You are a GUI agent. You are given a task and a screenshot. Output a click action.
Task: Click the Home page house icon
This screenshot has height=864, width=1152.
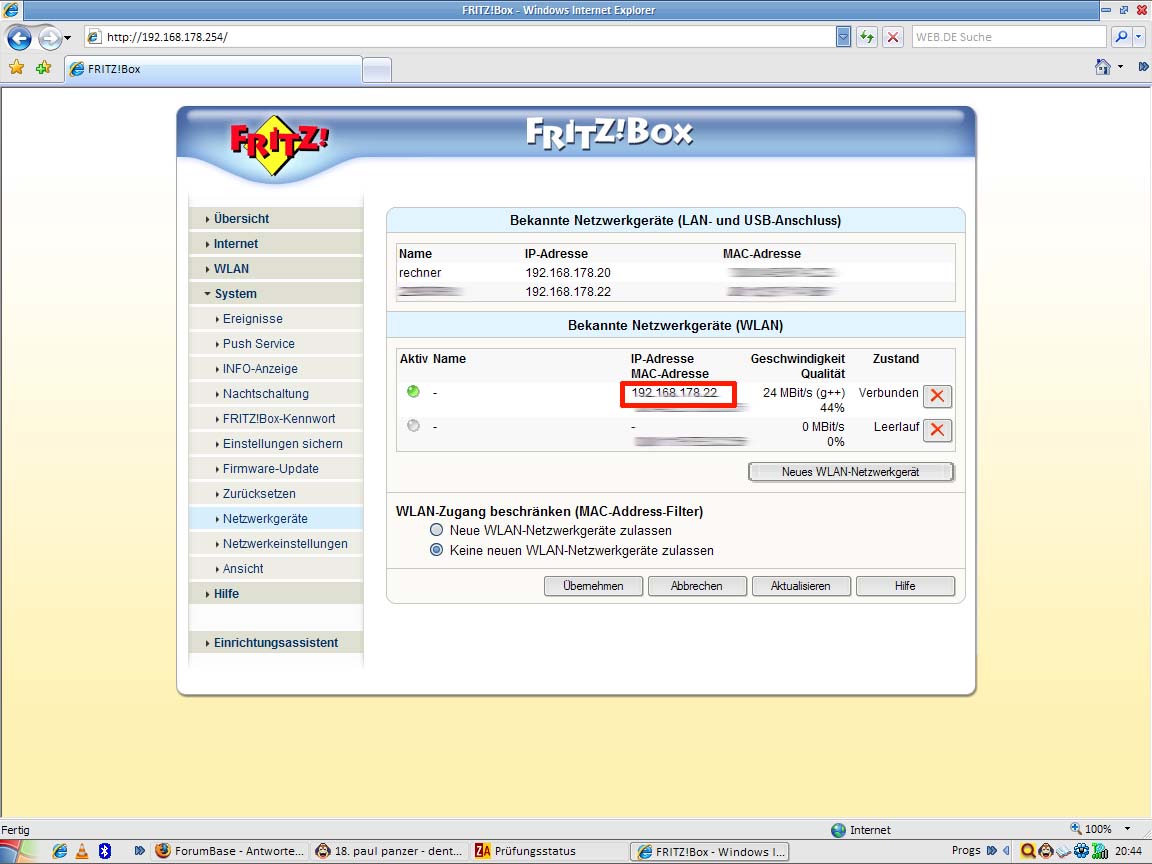pyautogui.click(x=1102, y=67)
